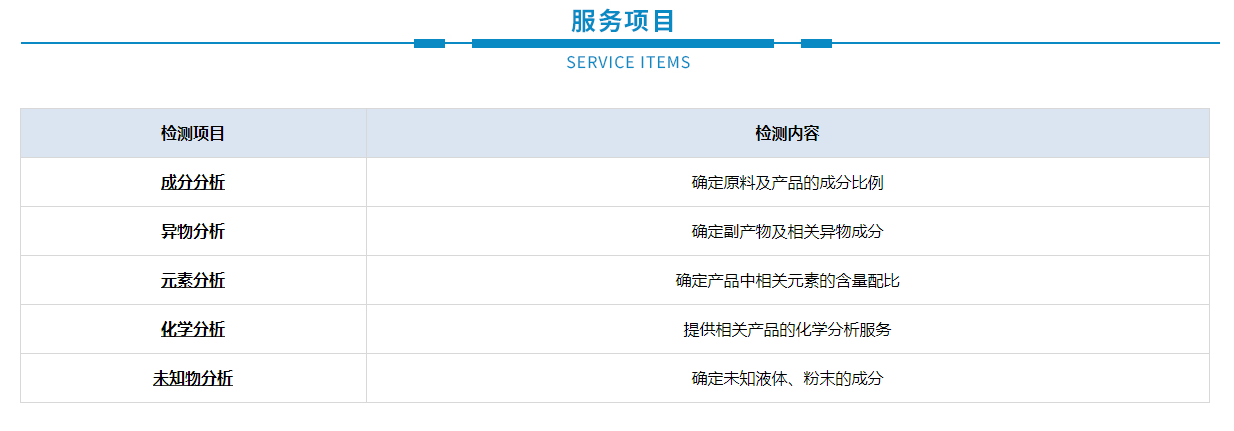Click the text 提供相关产品的化学分析服务

pyautogui.click(x=787, y=330)
